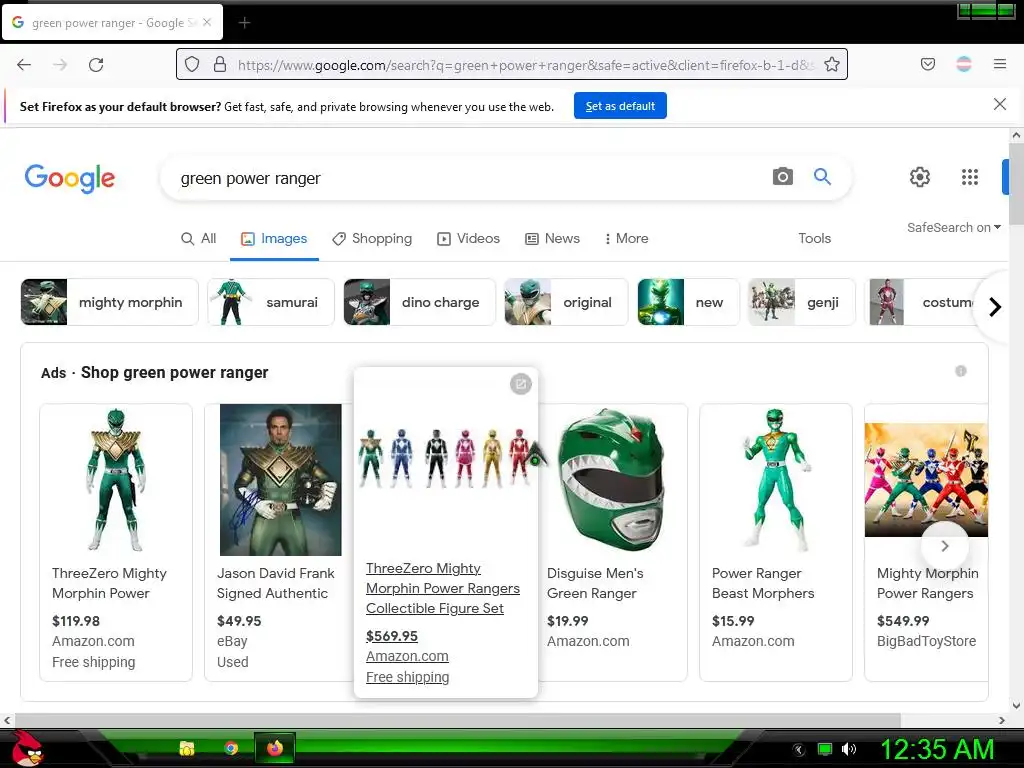Open the network monitor tray icon
The width and height of the screenshot is (1024, 768).
click(x=825, y=749)
